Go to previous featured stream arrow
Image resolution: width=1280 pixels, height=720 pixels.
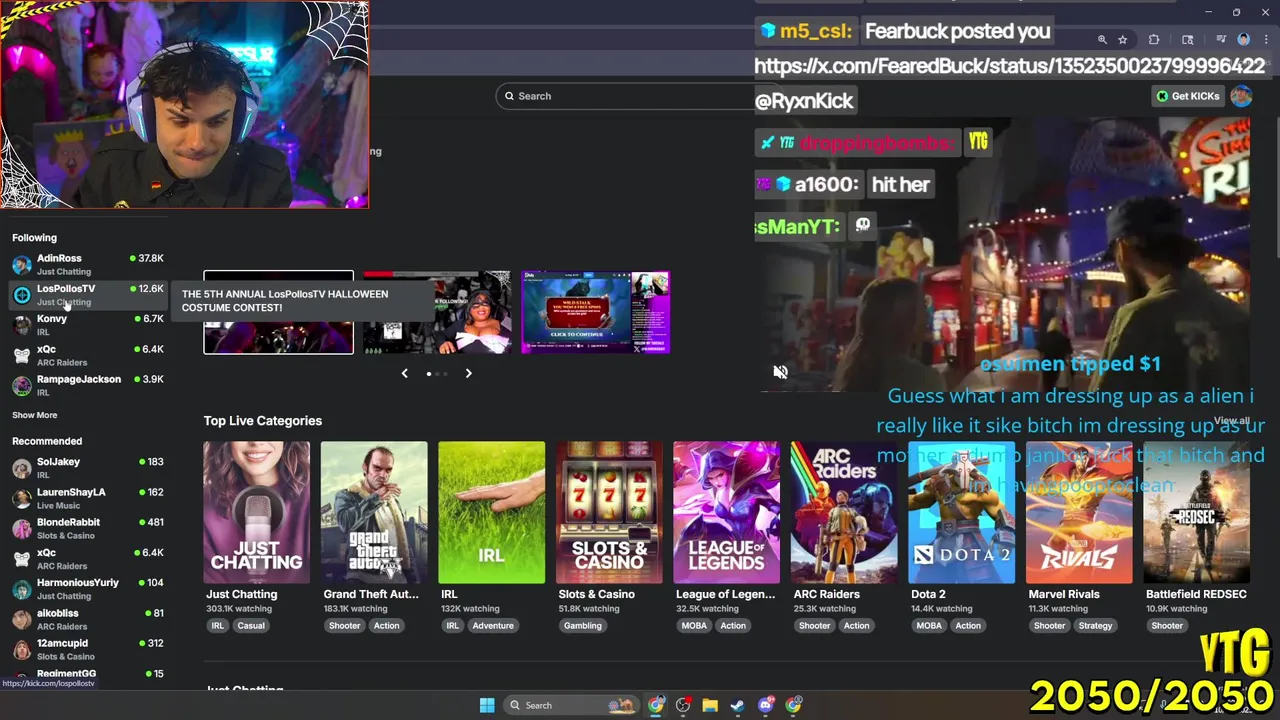point(404,373)
